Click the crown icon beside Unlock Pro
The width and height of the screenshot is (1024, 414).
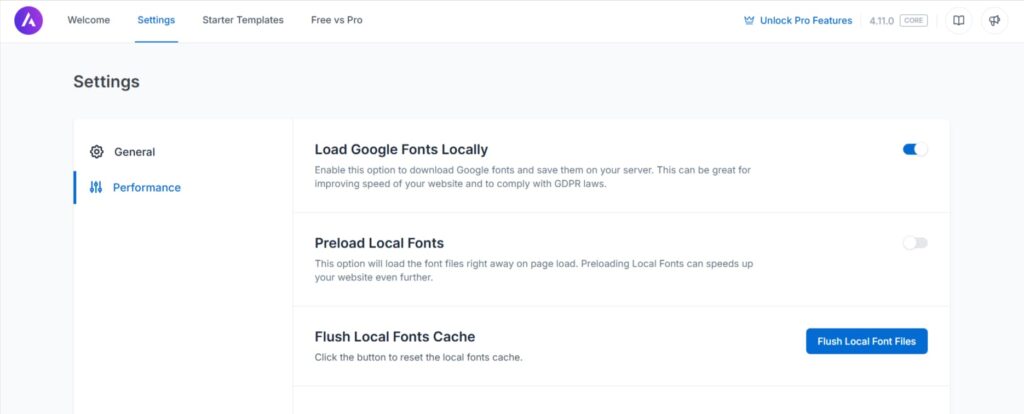749,21
